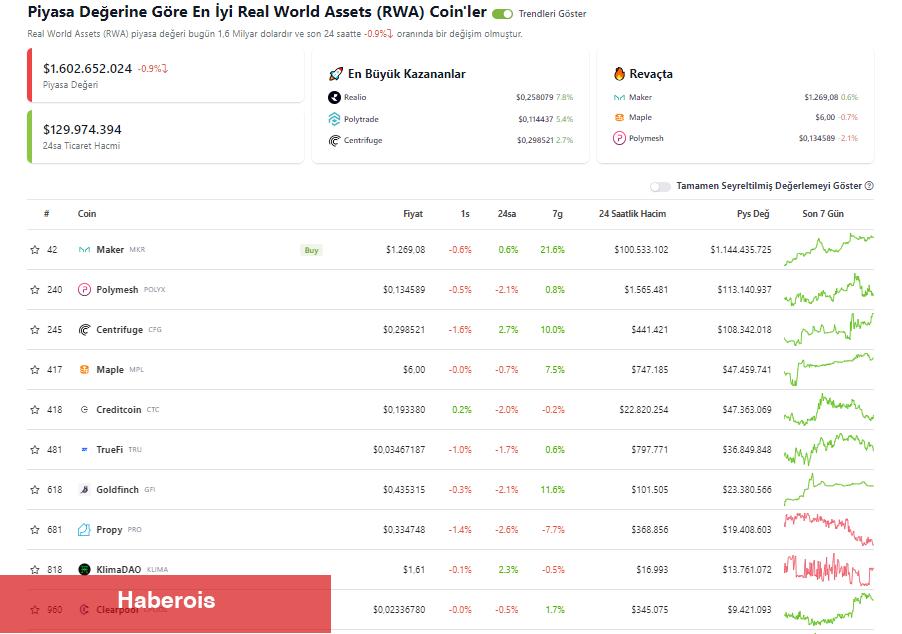This screenshot has width=902, height=634.
Task: Sort by 24 Saatlik Hacim column
Action: coord(632,213)
